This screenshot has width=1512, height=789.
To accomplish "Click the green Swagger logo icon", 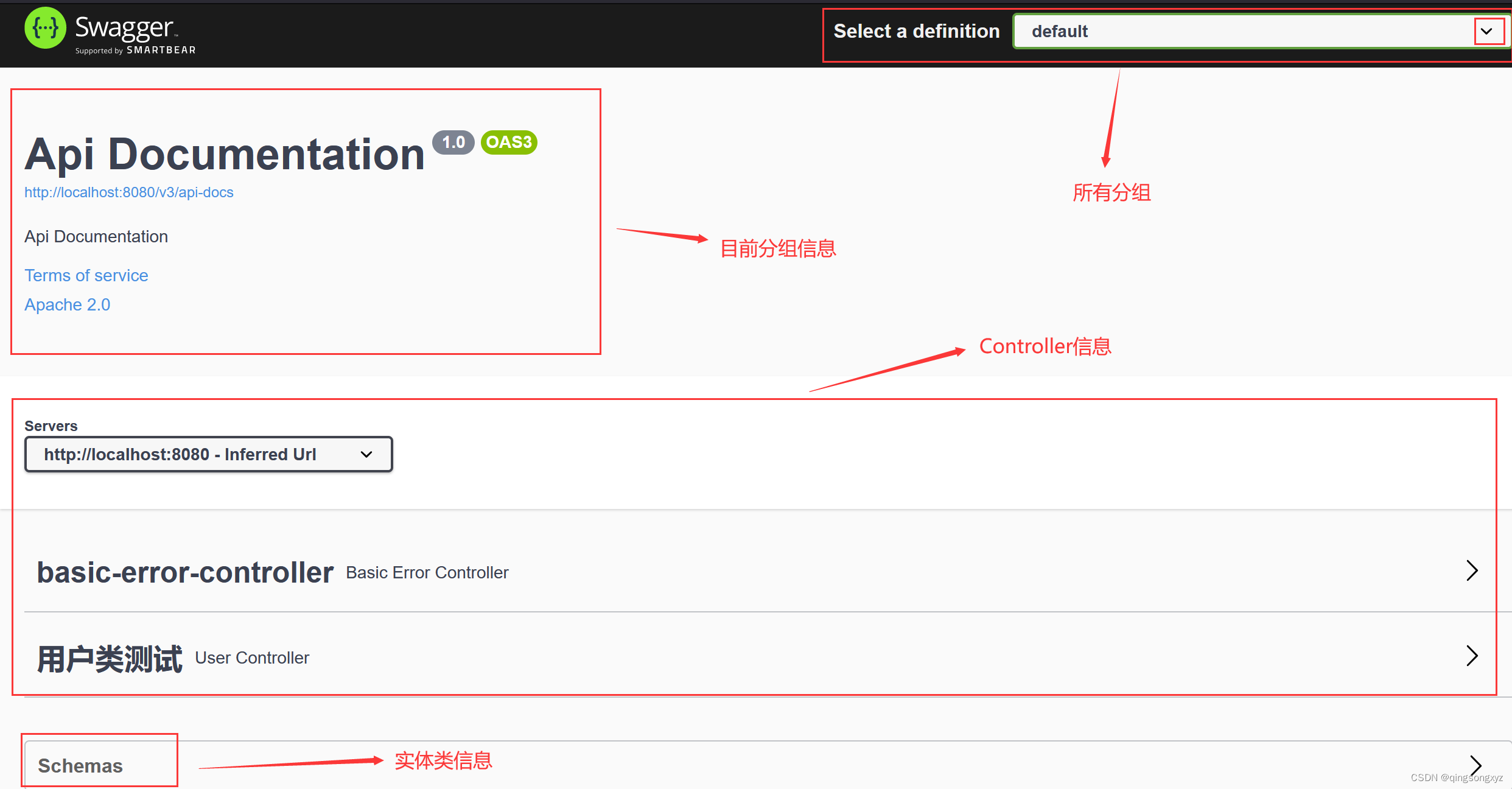I will point(45,28).
